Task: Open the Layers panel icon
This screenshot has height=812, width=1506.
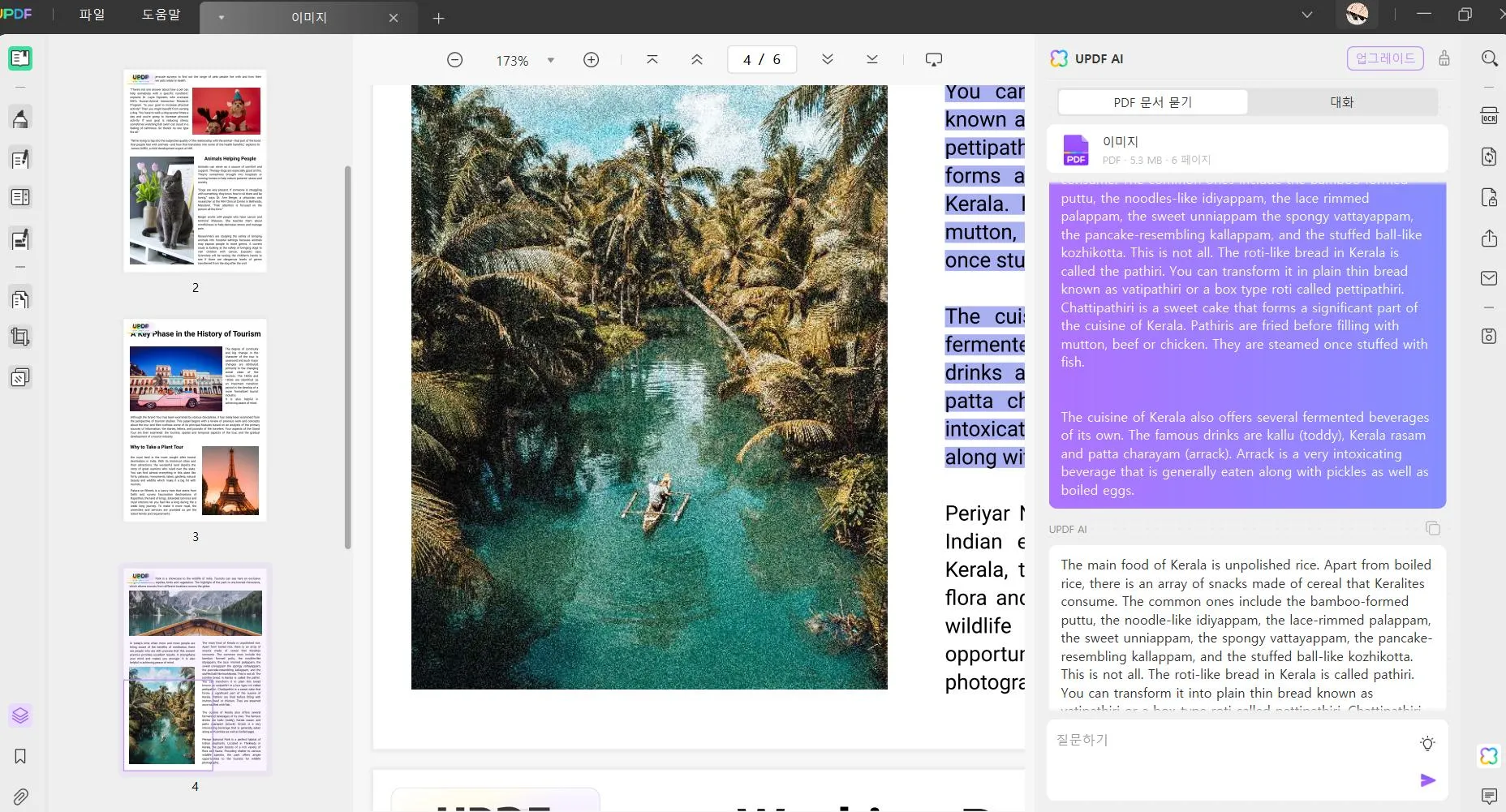Action: [x=20, y=715]
